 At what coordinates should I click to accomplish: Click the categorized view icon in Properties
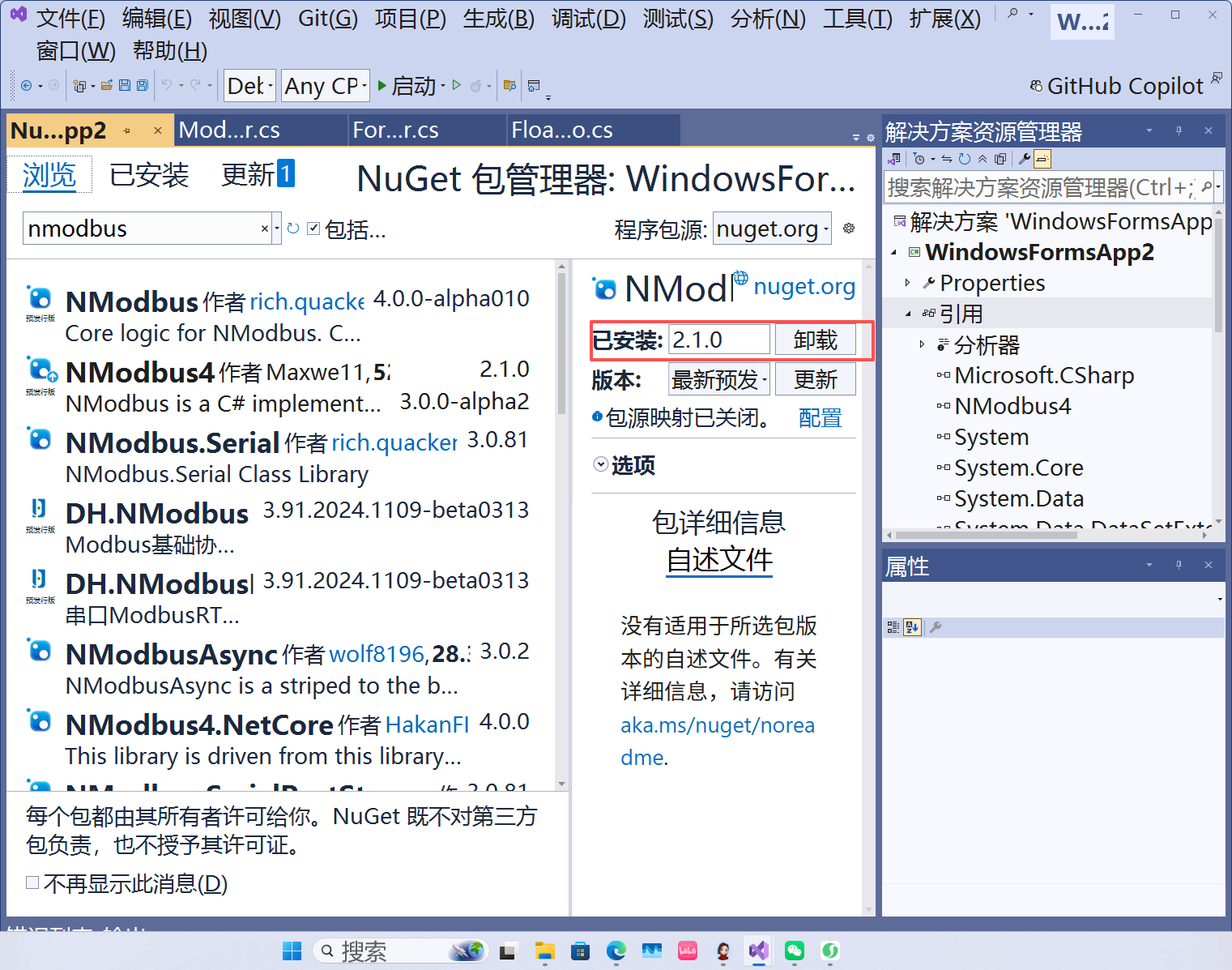893,627
